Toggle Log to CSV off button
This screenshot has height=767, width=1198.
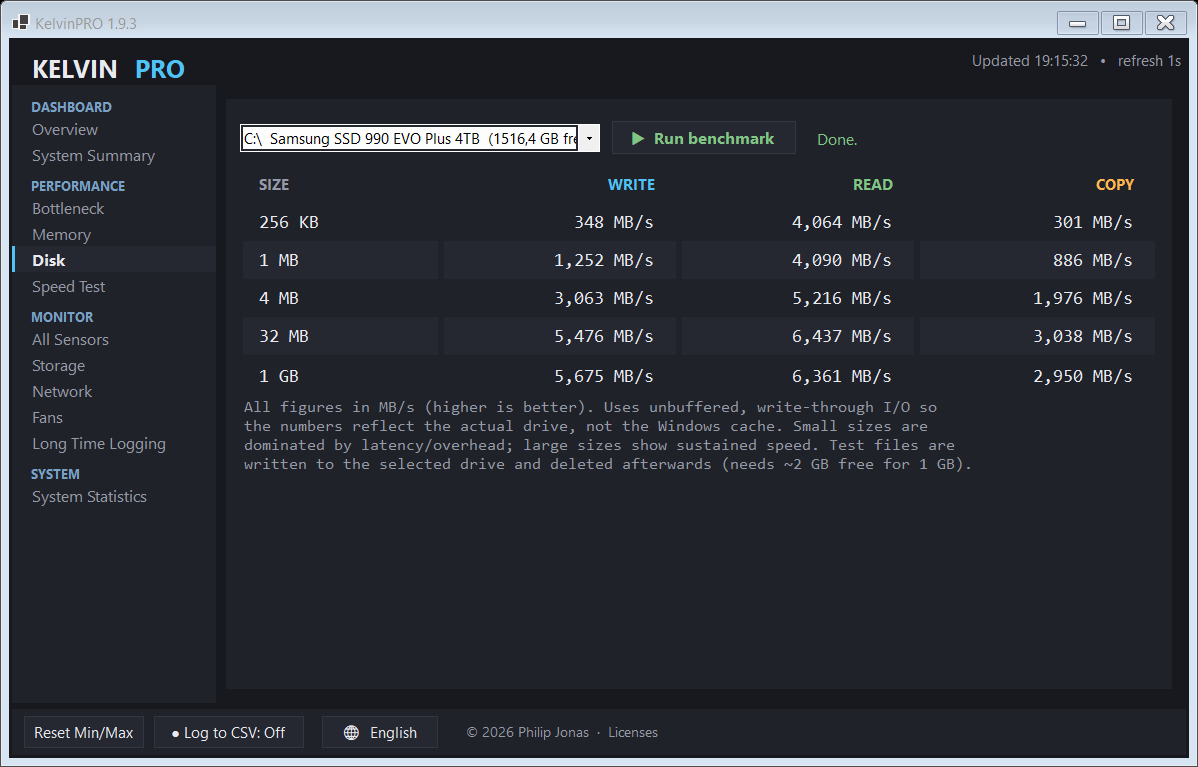[228, 733]
